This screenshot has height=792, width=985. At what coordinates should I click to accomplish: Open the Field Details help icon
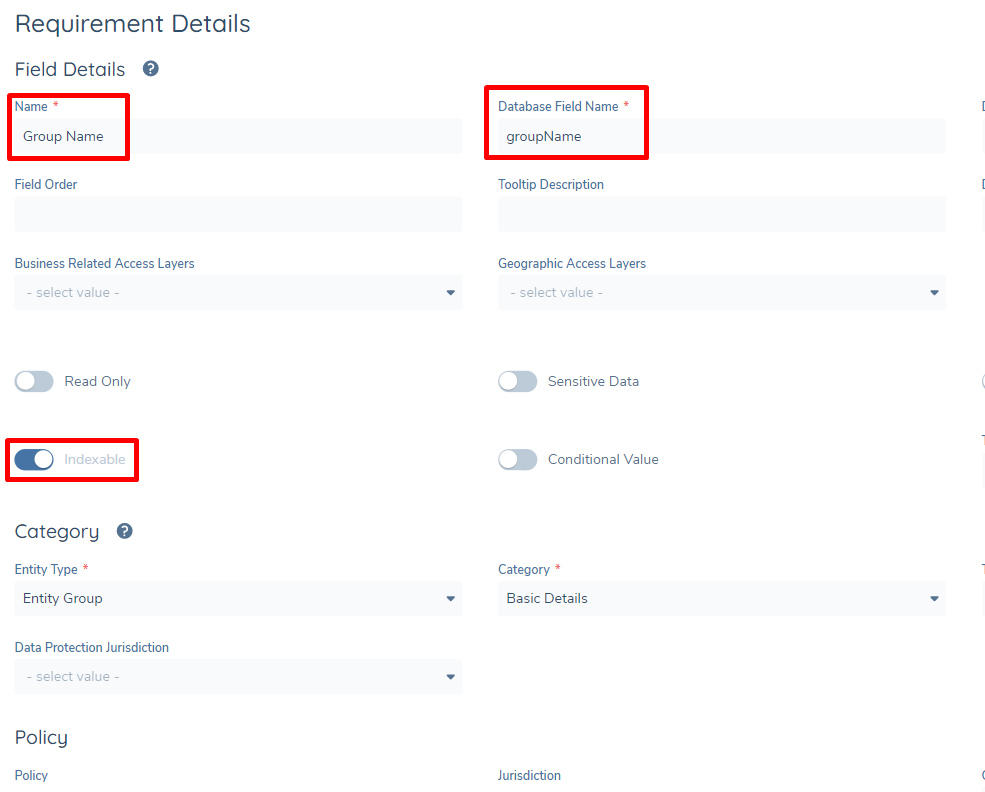pyautogui.click(x=150, y=69)
